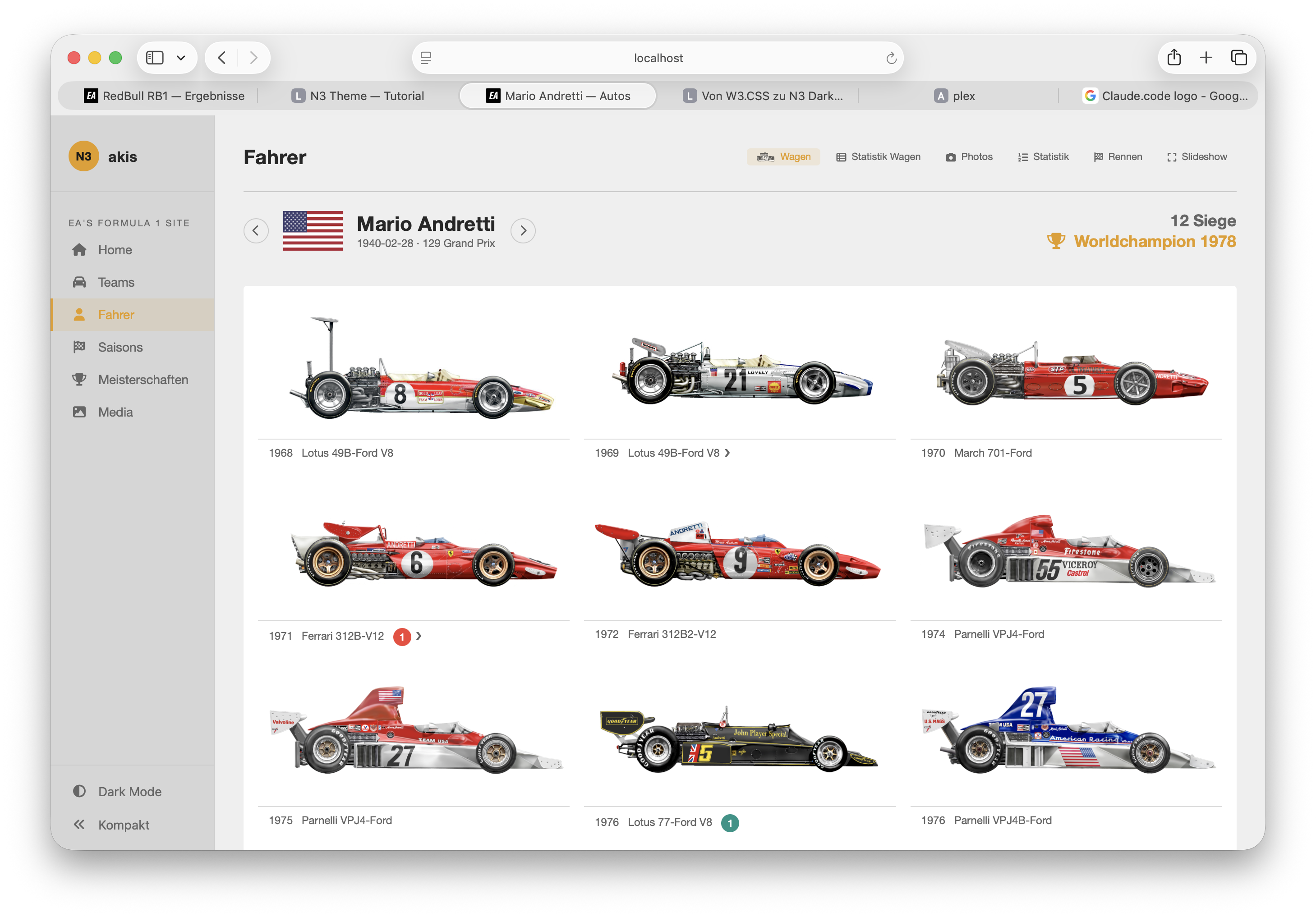Click the Safari sidebar toggle icon

click(155, 57)
